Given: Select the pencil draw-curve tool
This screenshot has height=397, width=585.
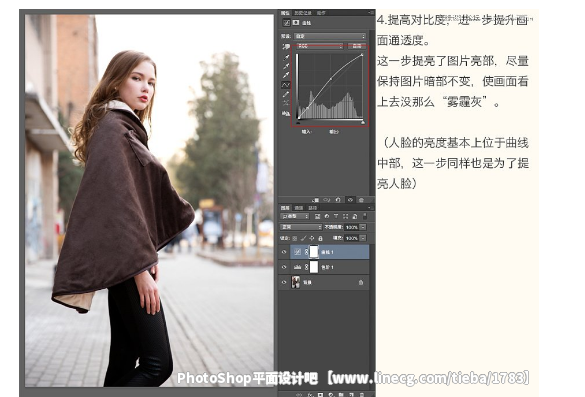Looking at the screenshot, I should point(286,94).
